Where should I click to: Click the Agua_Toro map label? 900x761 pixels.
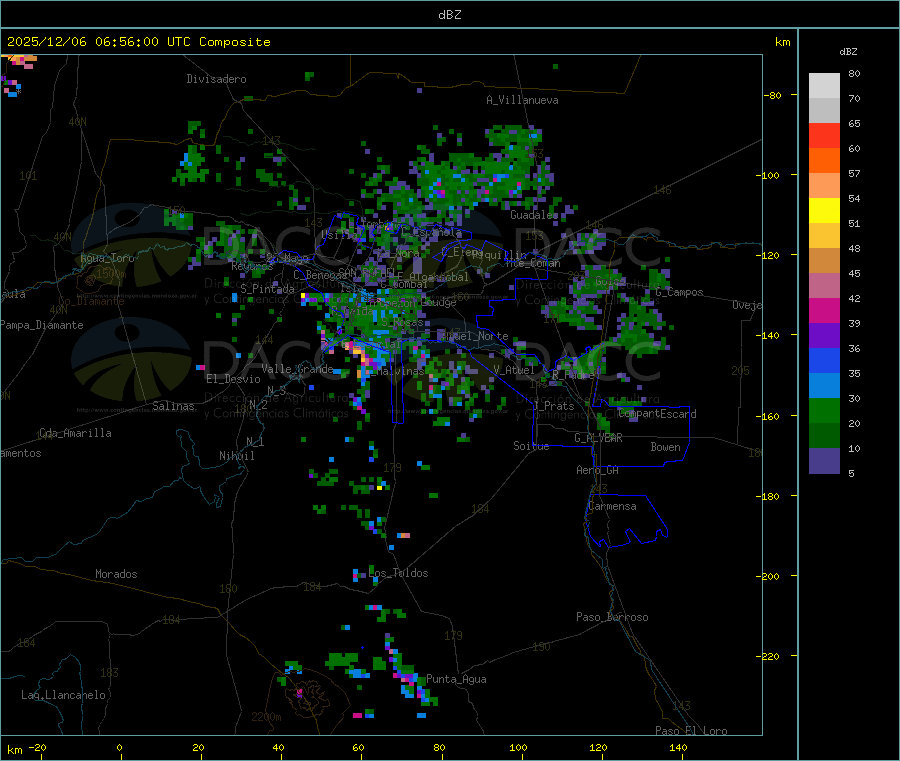coord(107,258)
